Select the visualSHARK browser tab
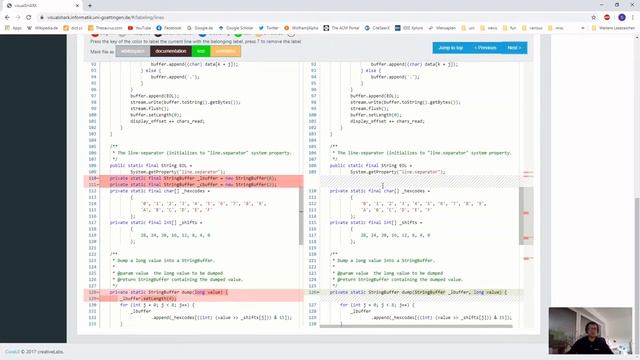640x360 pixels. click(x=42, y=6)
